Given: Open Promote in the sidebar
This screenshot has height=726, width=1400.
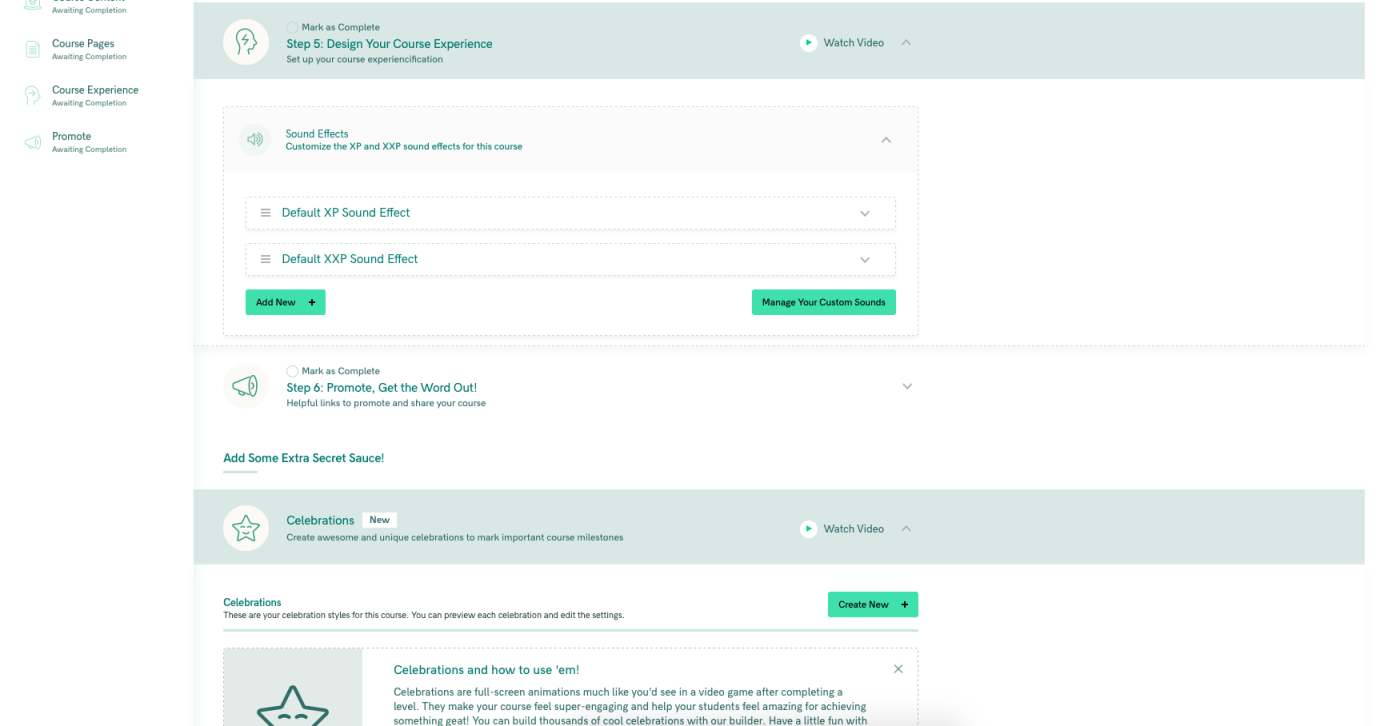Looking at the screenshot, I should (x=71, y=136).
